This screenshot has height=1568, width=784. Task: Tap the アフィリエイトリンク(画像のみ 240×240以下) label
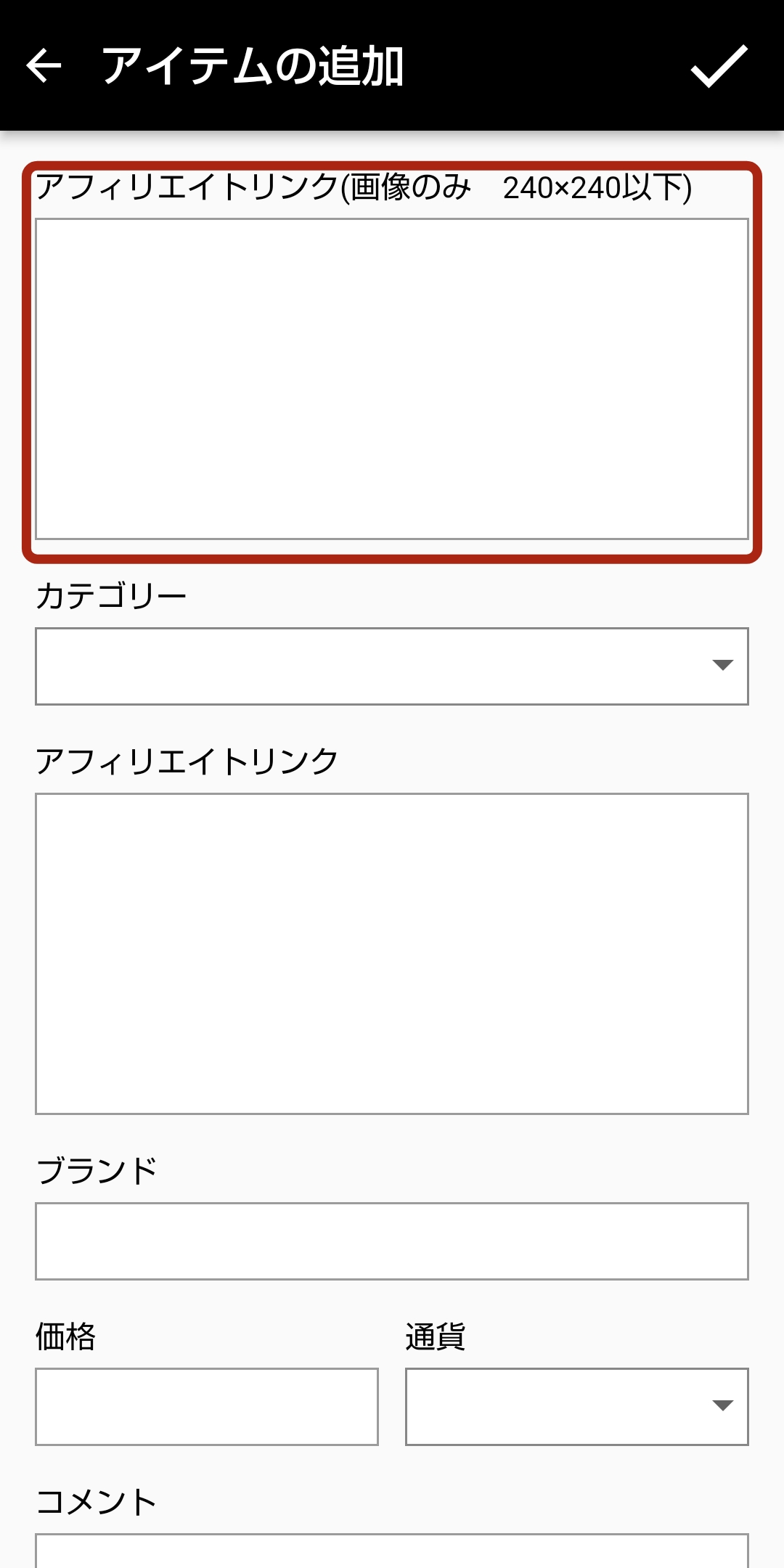[x=363, y=187]
